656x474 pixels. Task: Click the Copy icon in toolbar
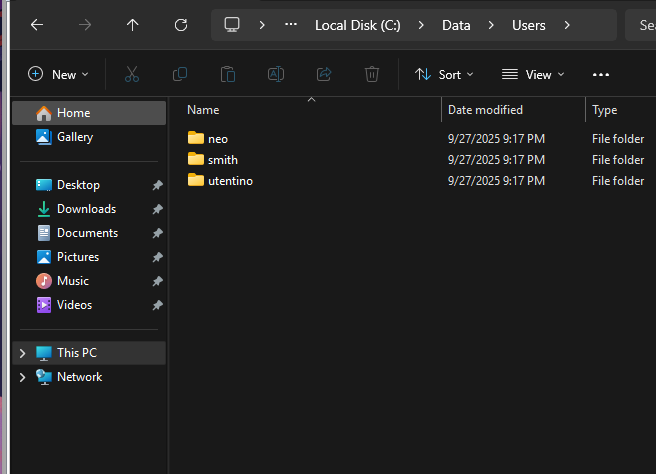(180, 74)
